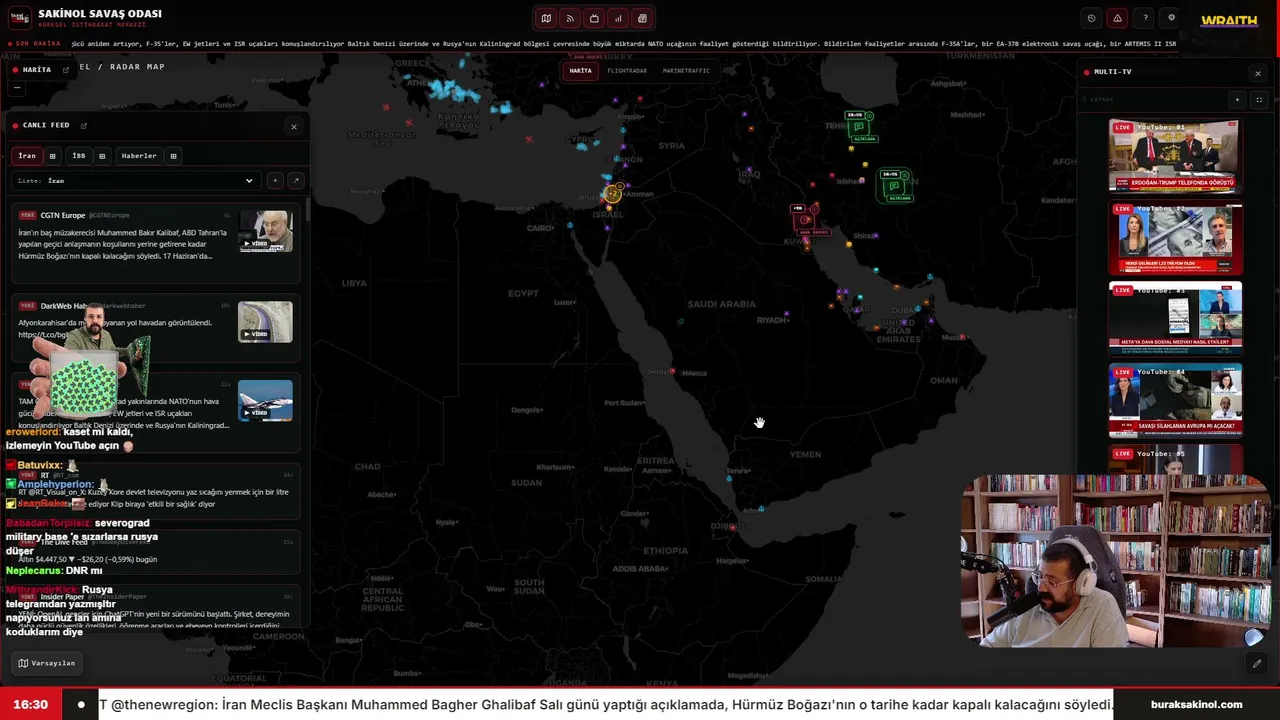Open the YouTube #4 live stream thumbnail
1280x720 pixels.
[1175, 401]
